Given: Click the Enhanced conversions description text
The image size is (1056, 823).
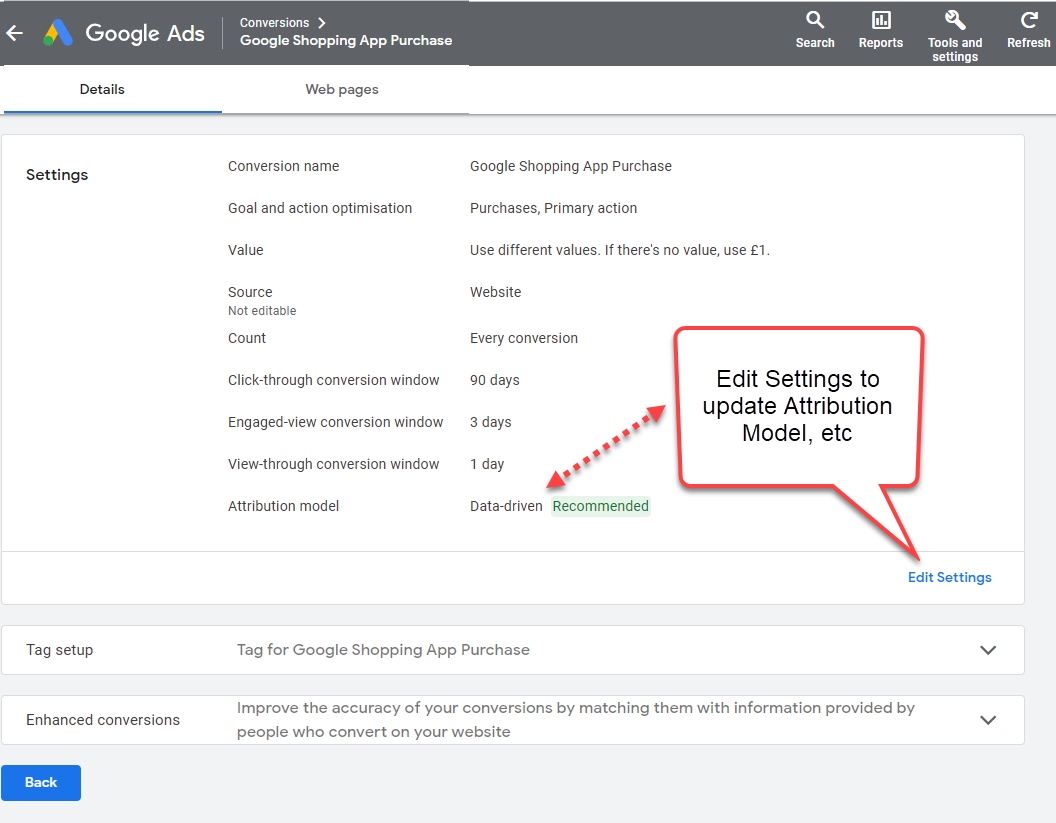Looking at the screenshot, I should click(x=576, y=720).
